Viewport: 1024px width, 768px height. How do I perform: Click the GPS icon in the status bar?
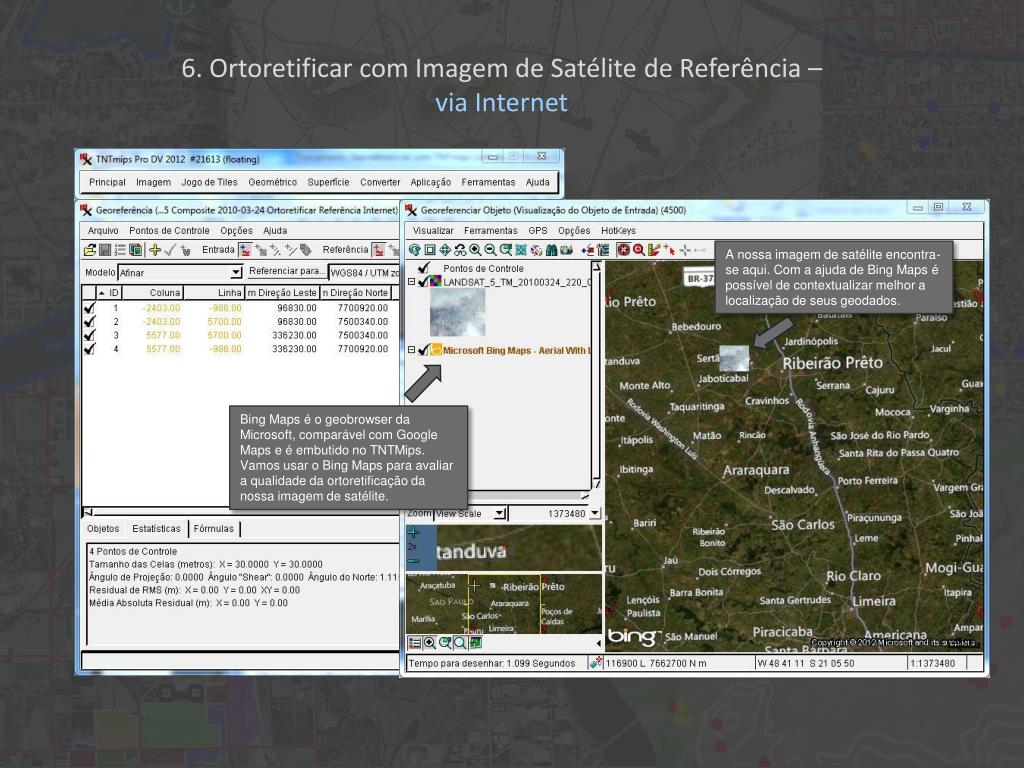click(595, 662)
